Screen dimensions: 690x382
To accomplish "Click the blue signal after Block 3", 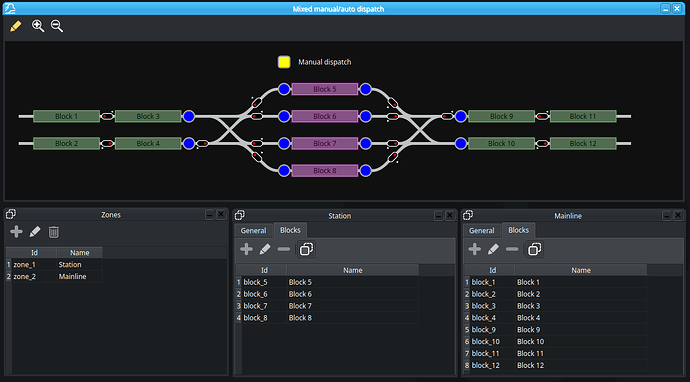I will pyautogui.click(x=189, y=116).
